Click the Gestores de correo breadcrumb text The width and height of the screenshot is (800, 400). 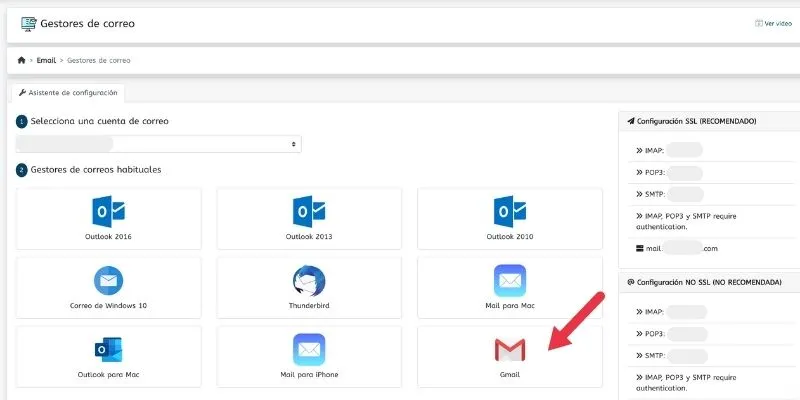coord(98,60)
